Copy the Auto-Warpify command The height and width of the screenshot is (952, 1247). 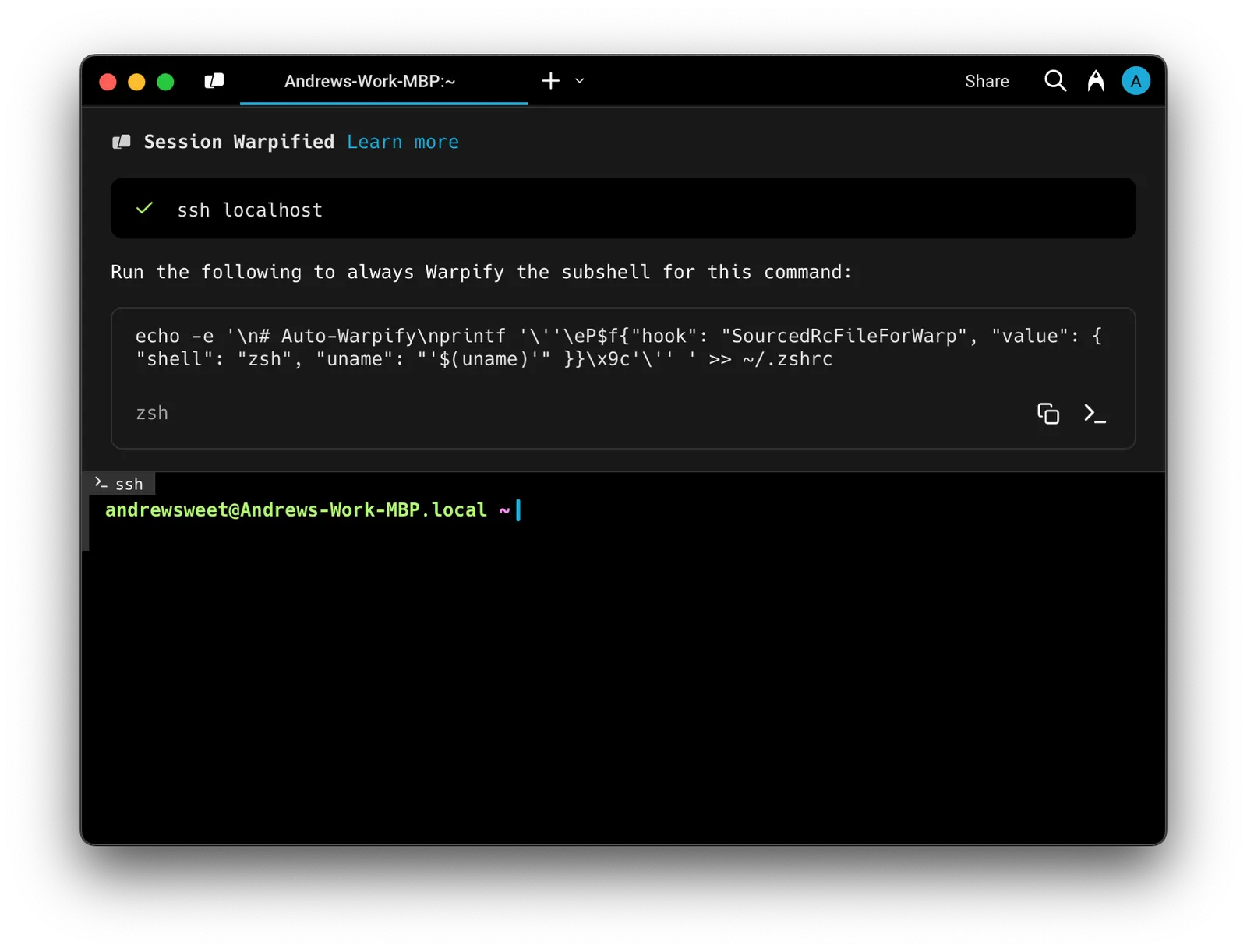click(1048, 413)
